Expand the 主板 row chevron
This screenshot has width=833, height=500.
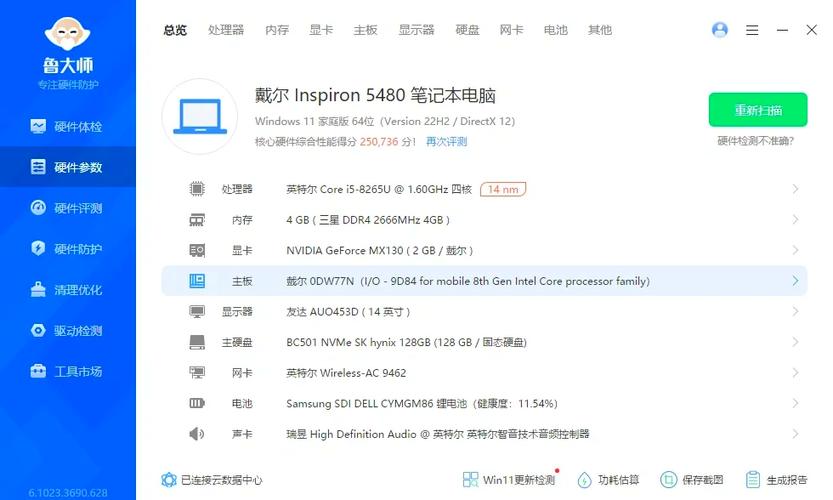pyautogui.click(x=795, y=281)
